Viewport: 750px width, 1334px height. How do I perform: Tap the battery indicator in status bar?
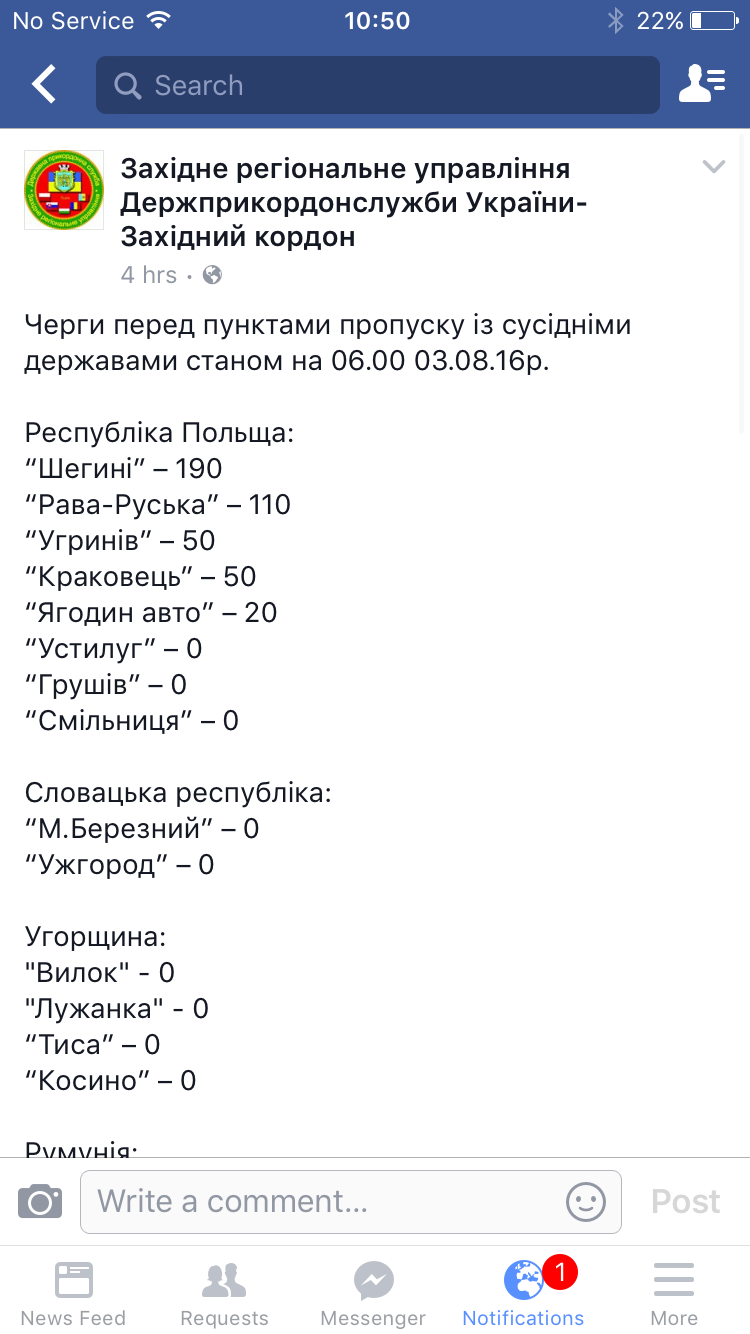tap(712, 21)
